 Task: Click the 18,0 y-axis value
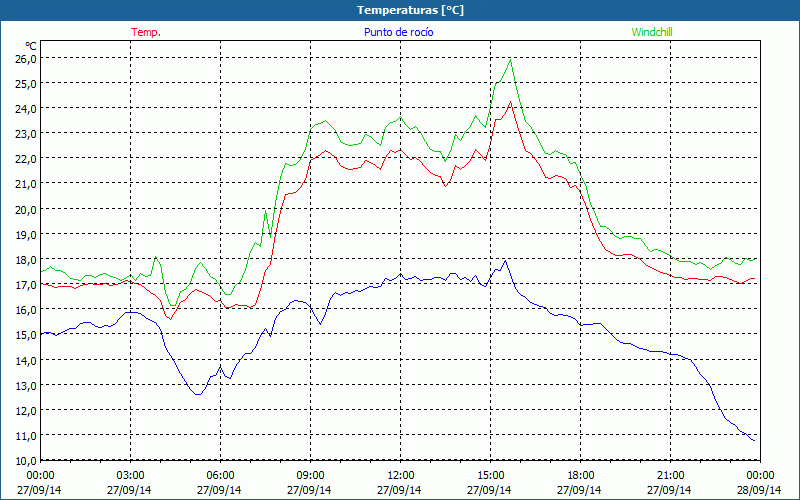[27, 259]
